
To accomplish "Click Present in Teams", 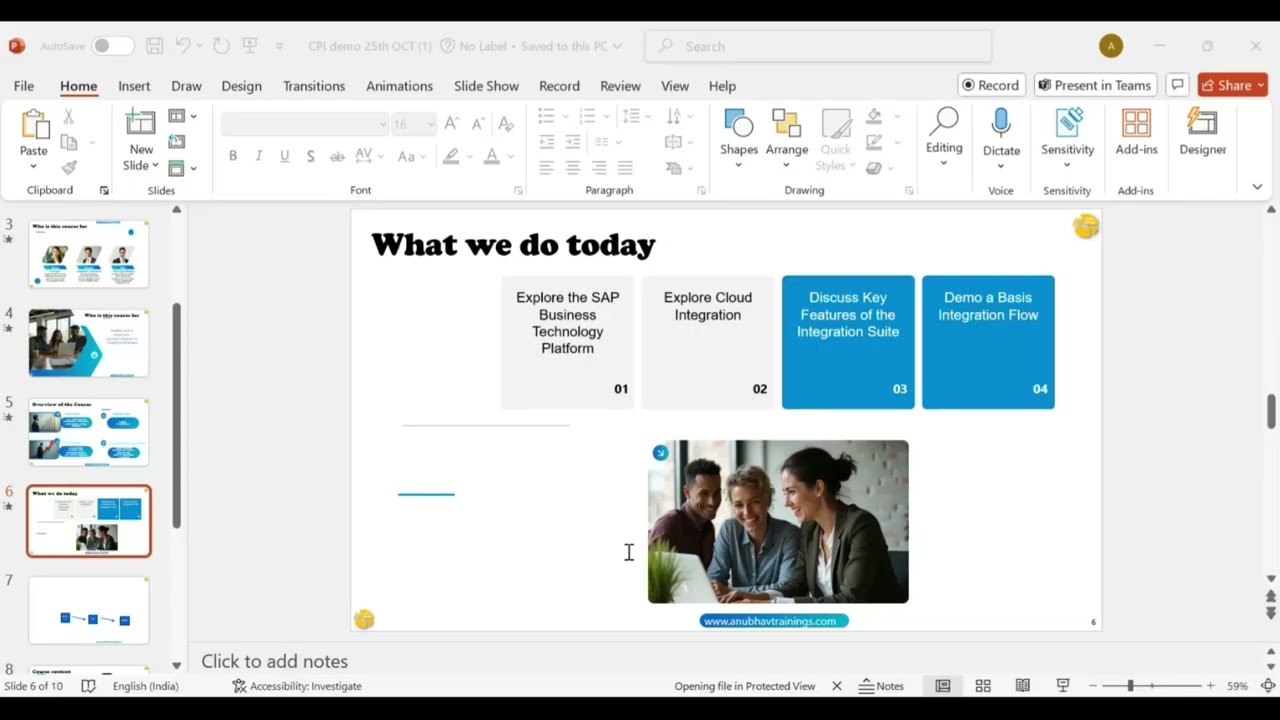I will pyautogui.click(x=1095, y=85).
